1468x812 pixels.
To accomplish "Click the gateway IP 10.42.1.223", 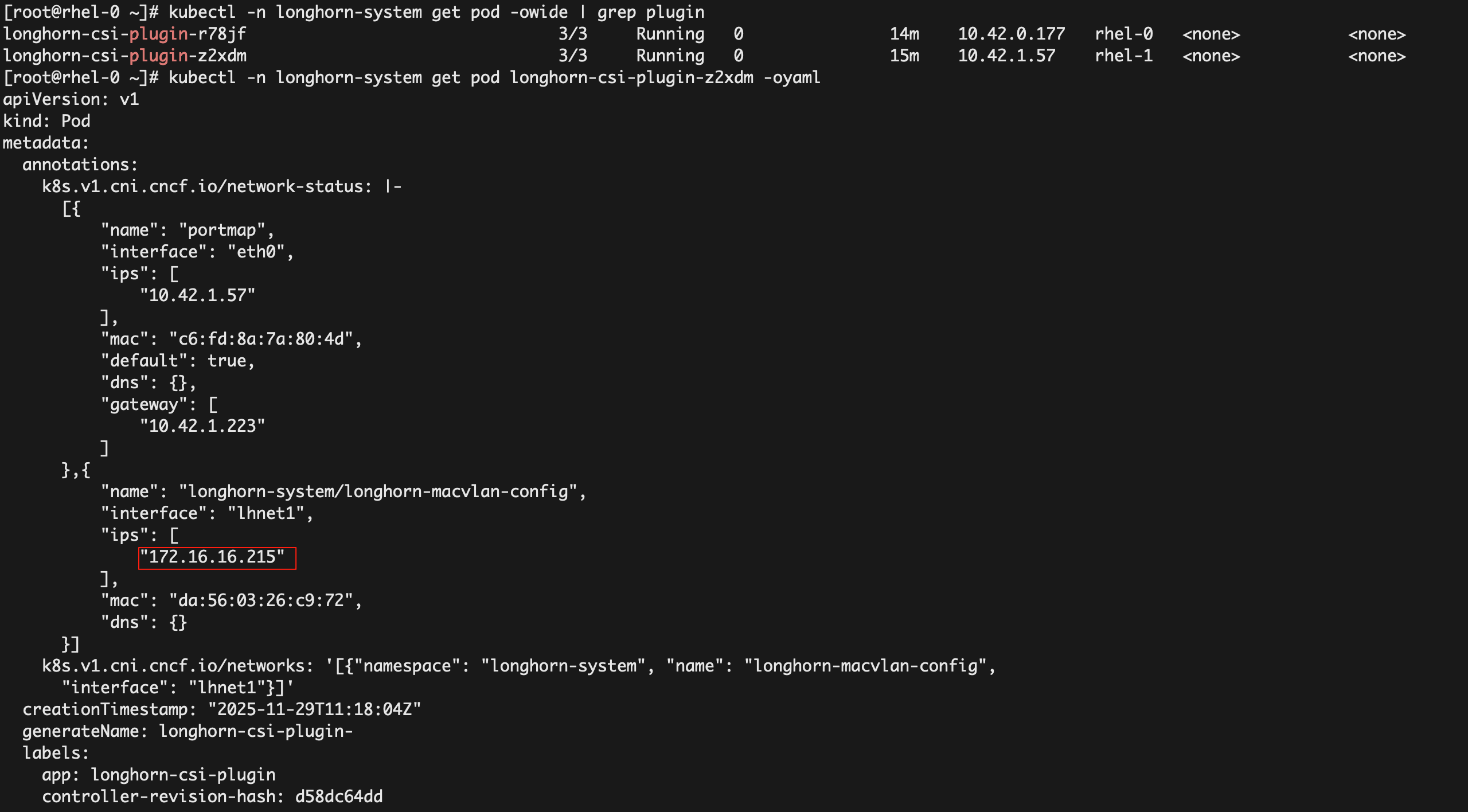I will tap(202, 426).
